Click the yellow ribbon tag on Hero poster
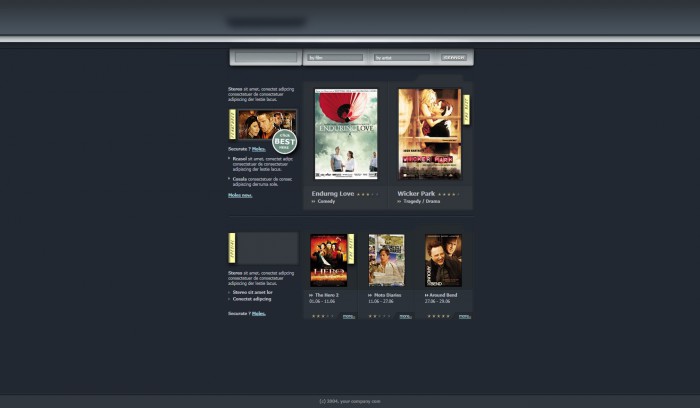The height and width of the screenshot is (408, 700). click(351, 249)
